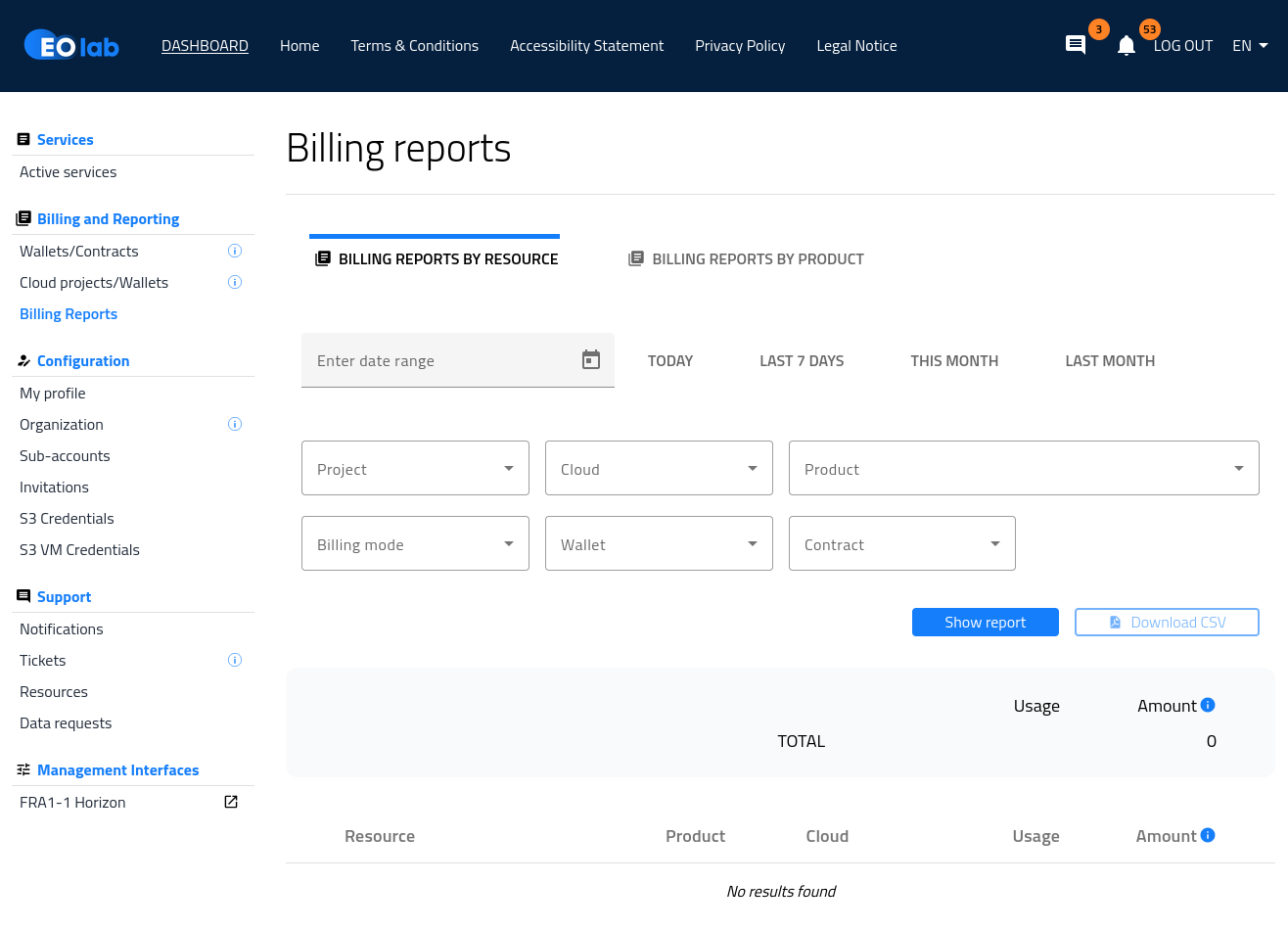This screenshot has width=1288, height=930.
Task: Open the Dashboard menu item
Action: [x=205, y=46]
